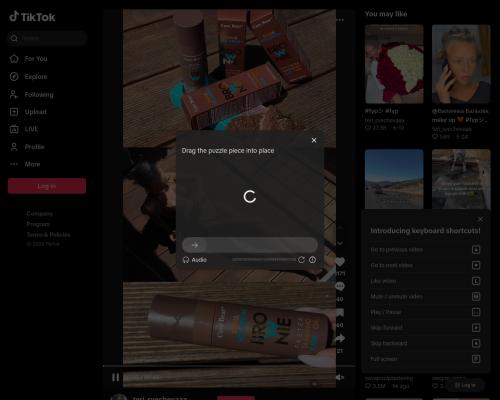Open the blue sky landscape thumbnail
Viewport: 500px width, 400px height.
point(394,179)
